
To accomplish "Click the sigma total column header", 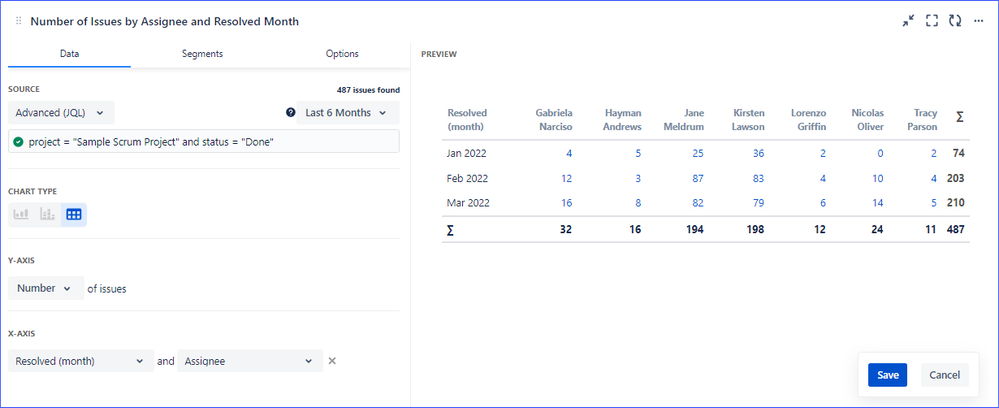I will tap(959, 117).
